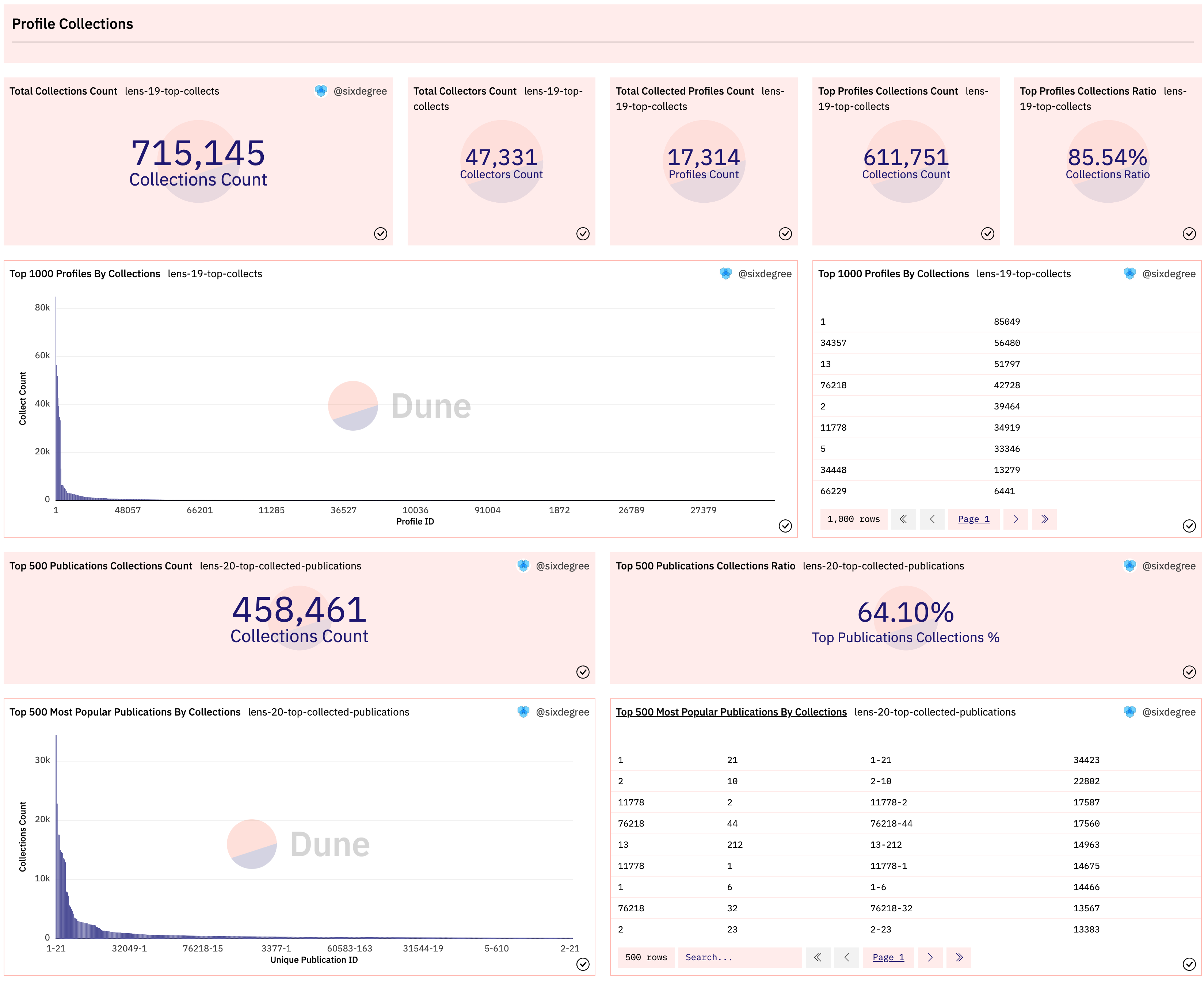Viewport: 1204px width, 984px height.
Task: Click checkmark icon on 458,461 Collections Count card
Action: pos(583,672)
